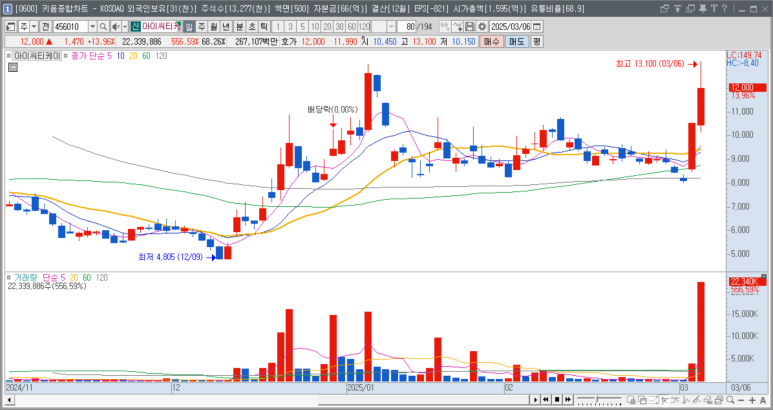Image resolution: width=773 pixels, height=410 pixels.
Task: Stop chart replay with stop button
Action: (557, 400)
